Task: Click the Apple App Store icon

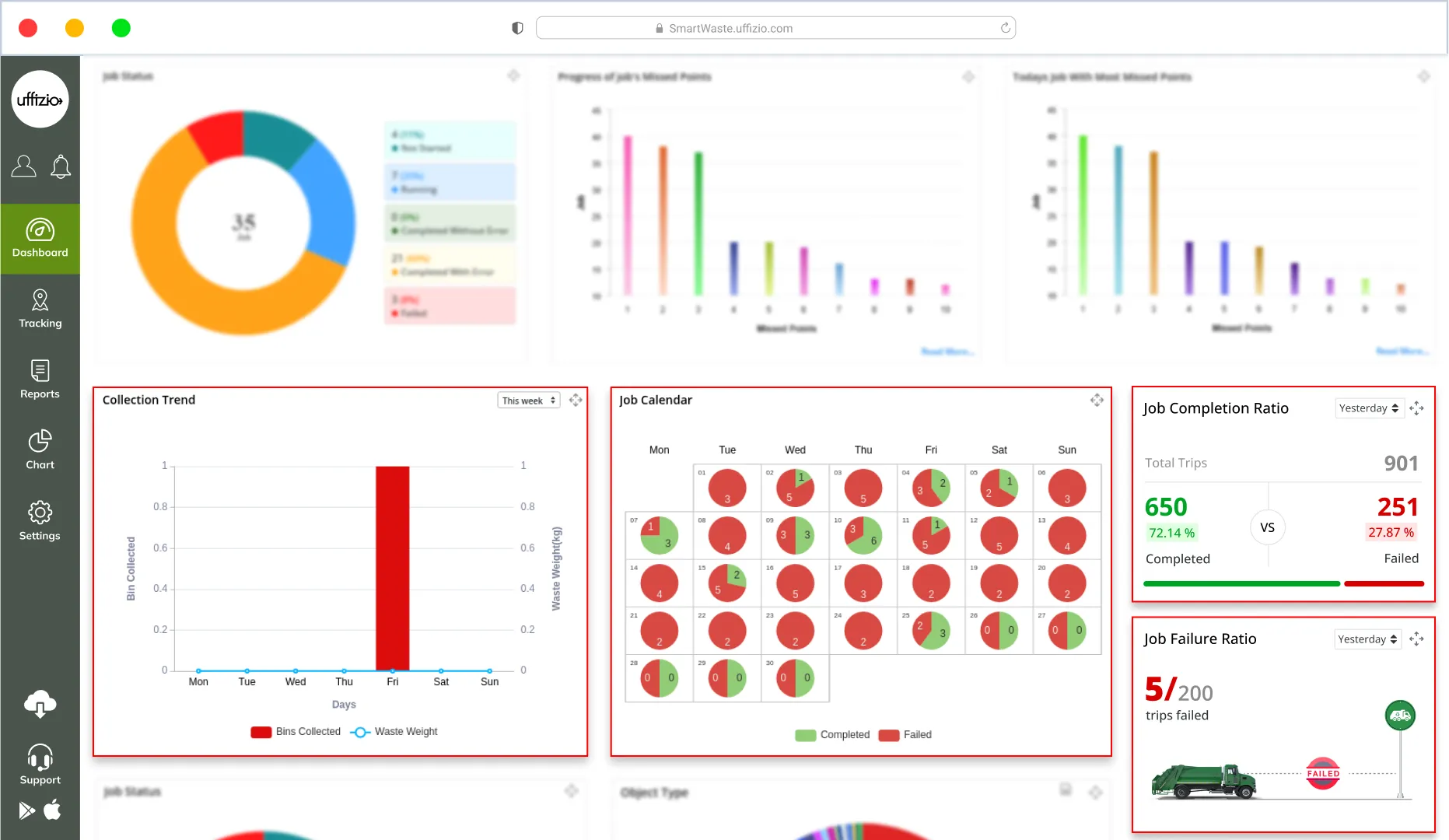Action: 52,810
